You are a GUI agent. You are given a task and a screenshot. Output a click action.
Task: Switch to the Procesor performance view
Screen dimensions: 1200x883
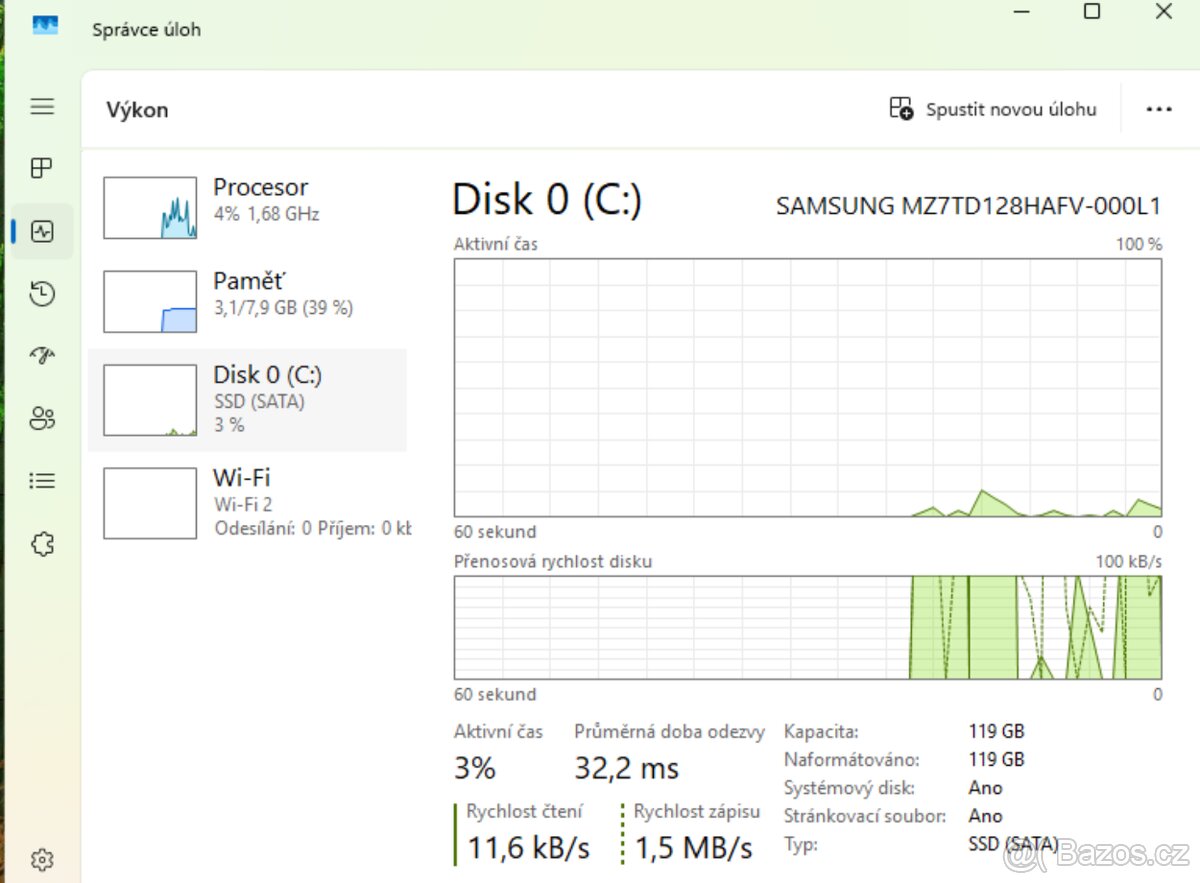click(x=250, y=200)
